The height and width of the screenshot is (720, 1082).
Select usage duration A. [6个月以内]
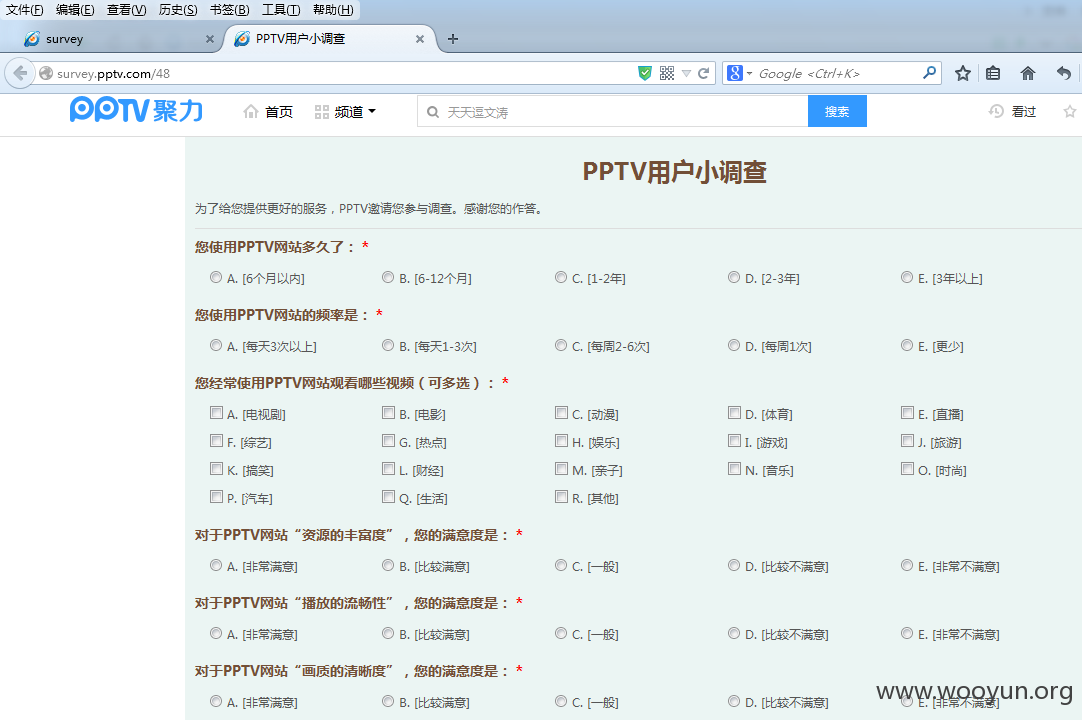pos(216,278)
